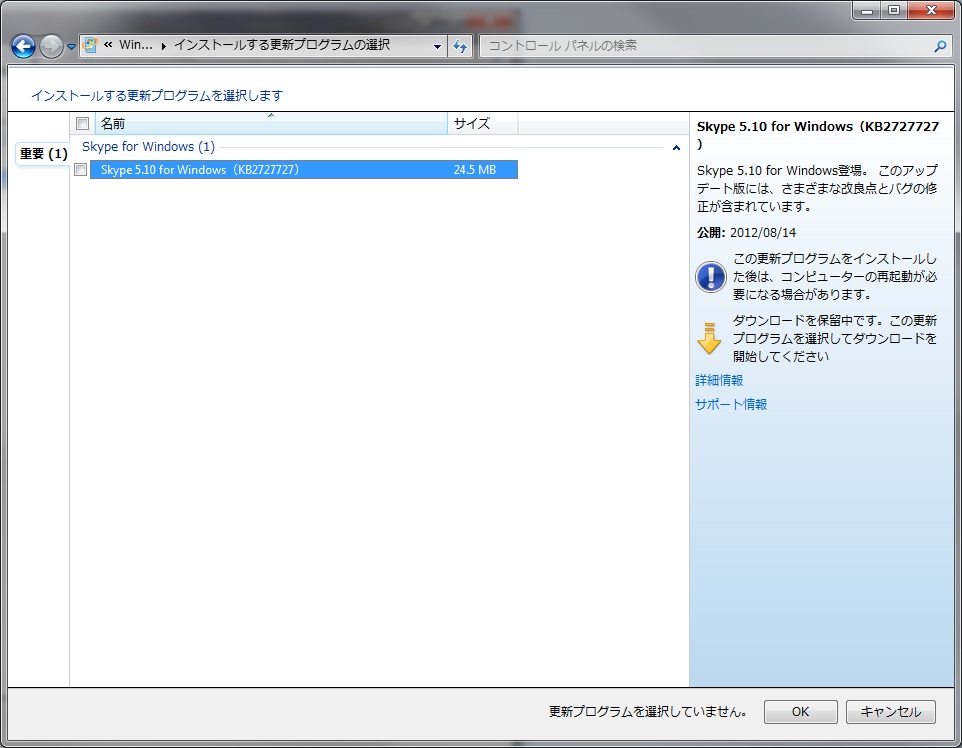Click the details title Skype 5.10 for Windows
The height and width of the screenshot is (748, 962).
point(818,134)
